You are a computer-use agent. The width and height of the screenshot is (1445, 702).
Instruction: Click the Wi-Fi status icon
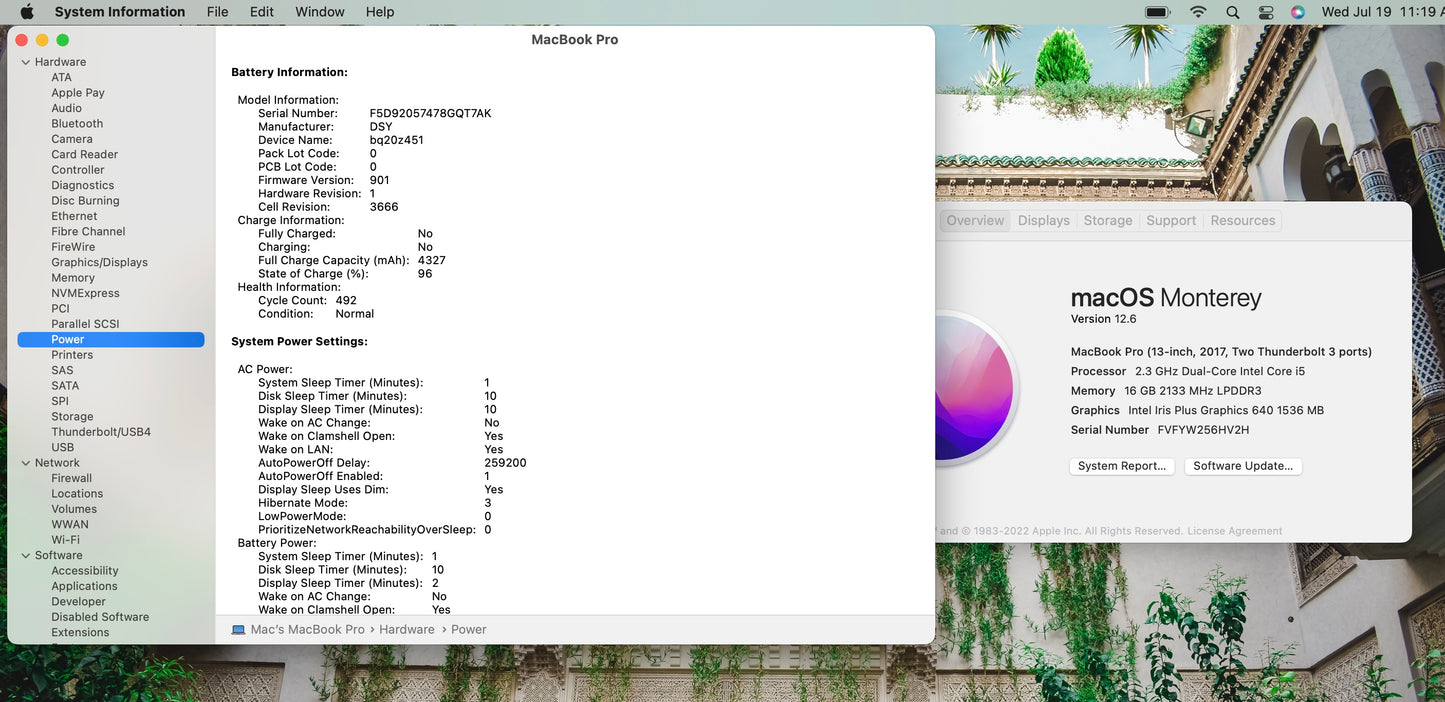[1198, 12]
